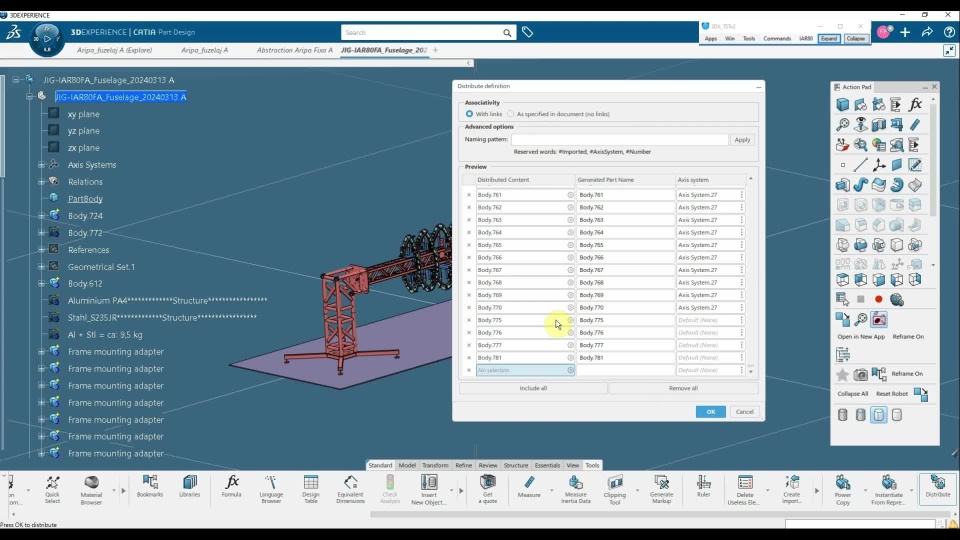The width and height of the screenshot is (960, 540).
Task: Open the Material Browser
Action: (91, 489)
